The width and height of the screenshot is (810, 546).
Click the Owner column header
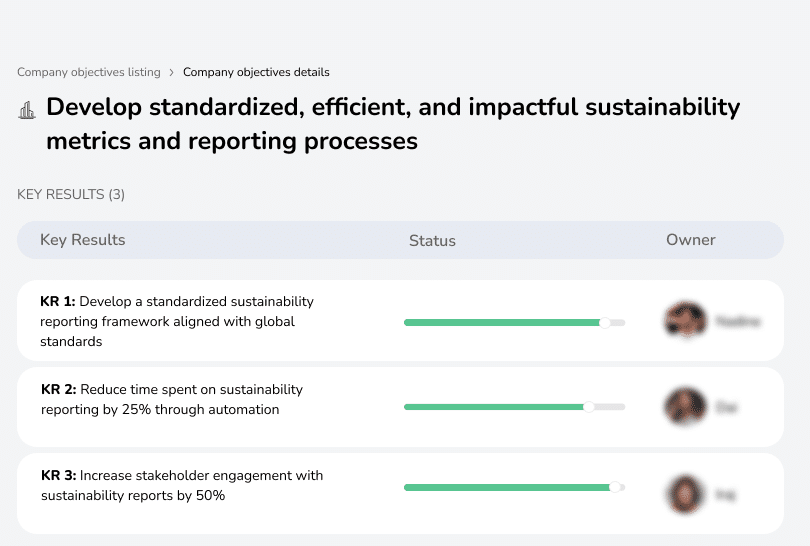[x=691, y=240]
